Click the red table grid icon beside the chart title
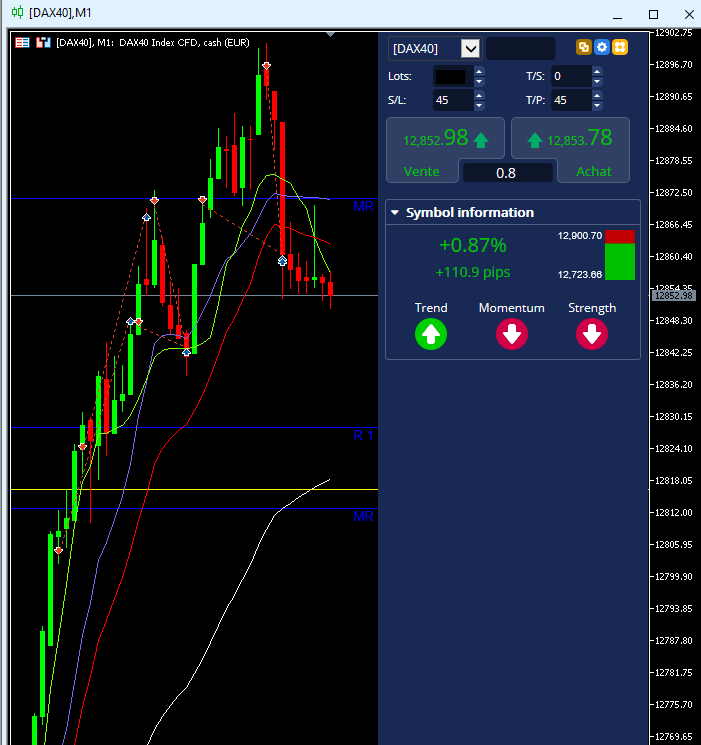701x745 pixels. [x=22, y=43]
